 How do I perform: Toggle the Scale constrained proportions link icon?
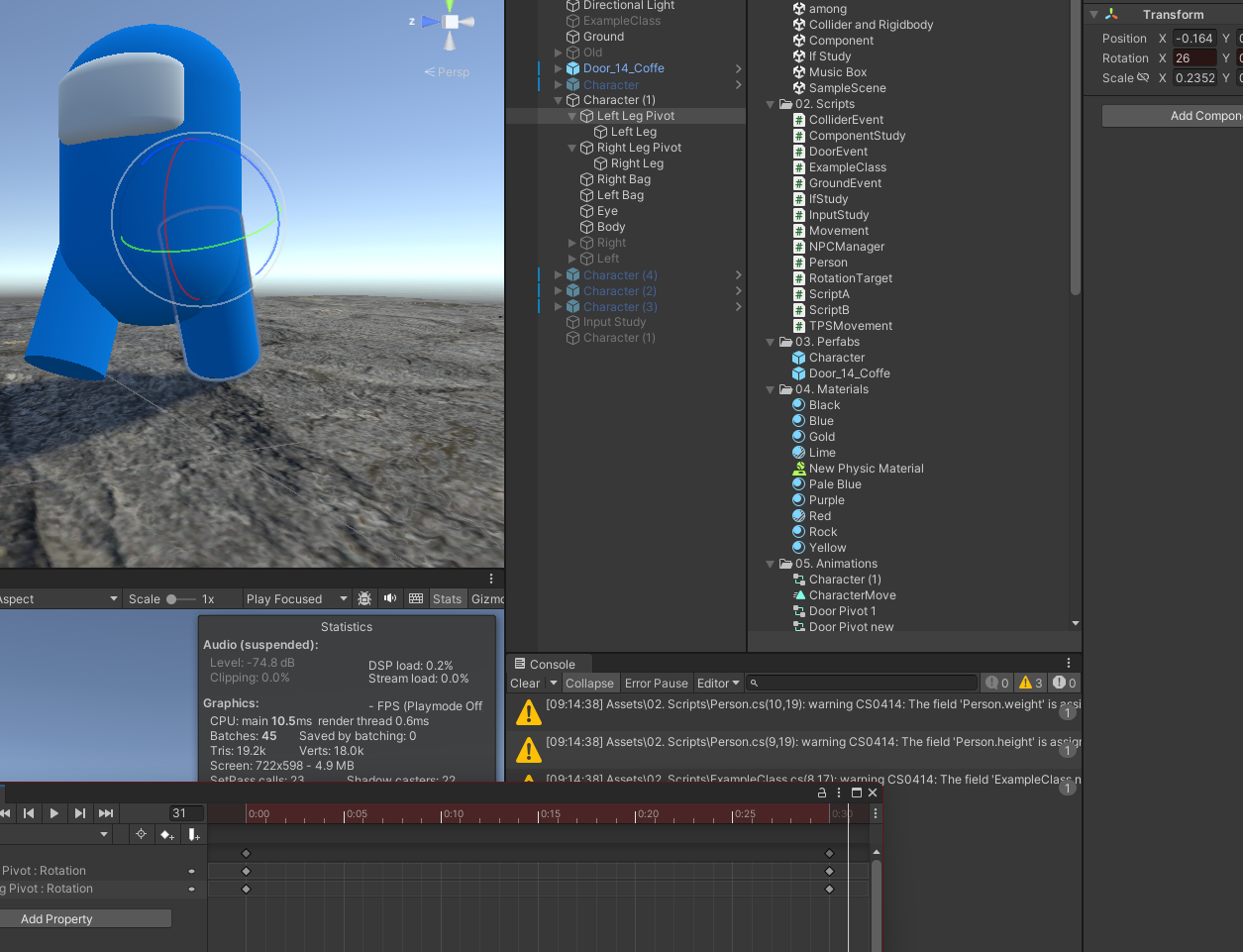(x=1143, y=77)
